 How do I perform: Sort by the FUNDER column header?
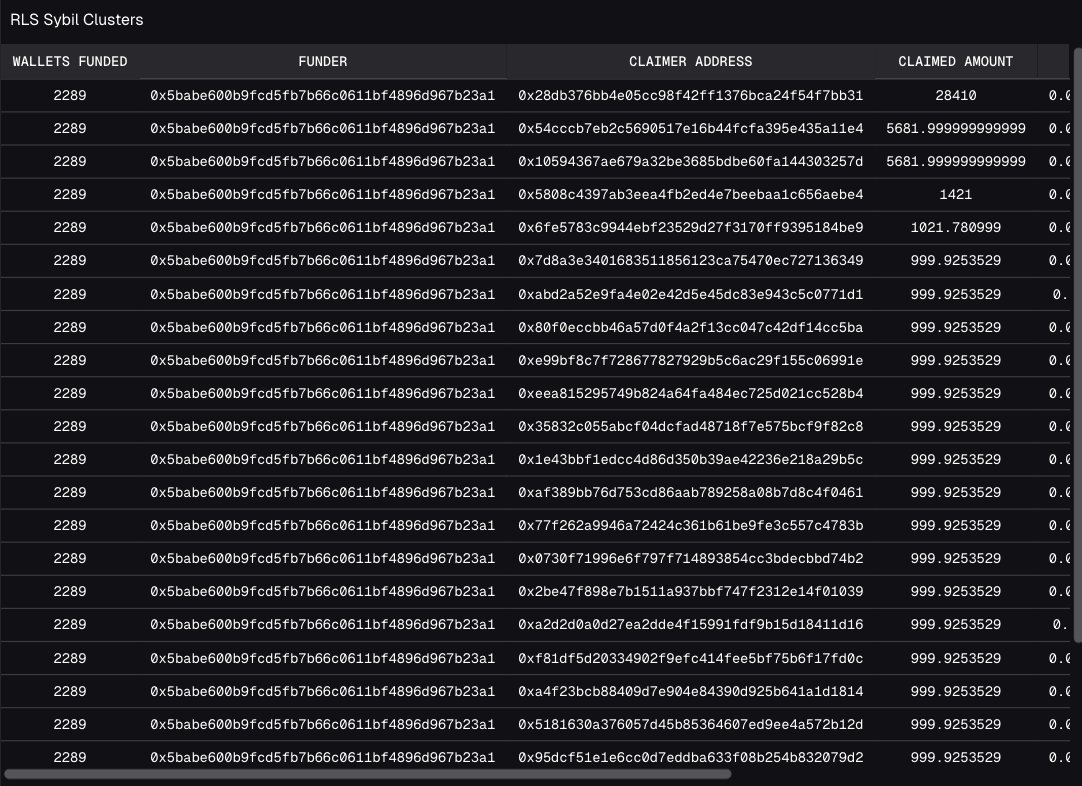point(322,61)
